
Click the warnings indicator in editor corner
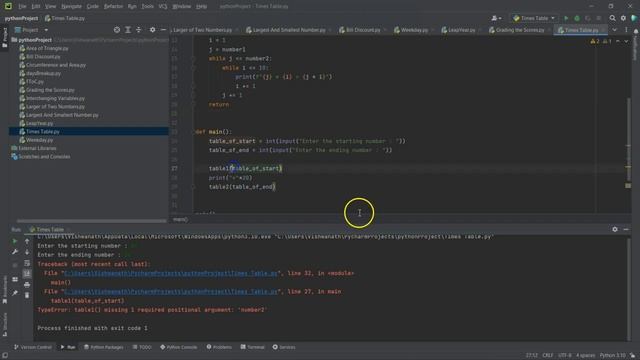pyautogui.click(x=601, y=41)
